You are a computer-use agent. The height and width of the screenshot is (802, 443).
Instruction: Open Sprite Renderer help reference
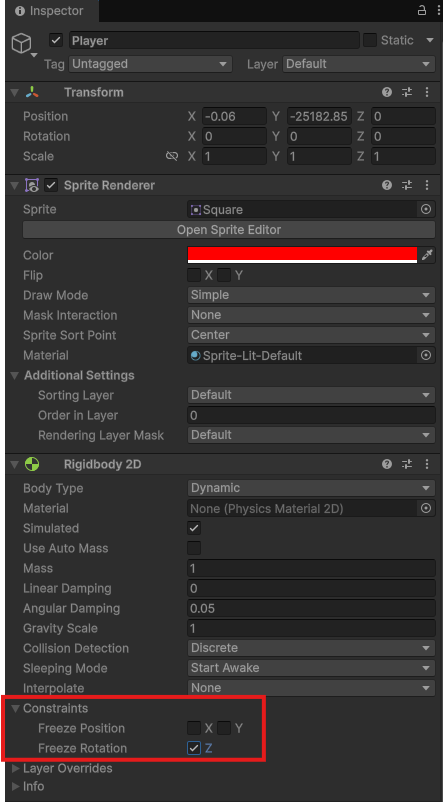(387, 185)
